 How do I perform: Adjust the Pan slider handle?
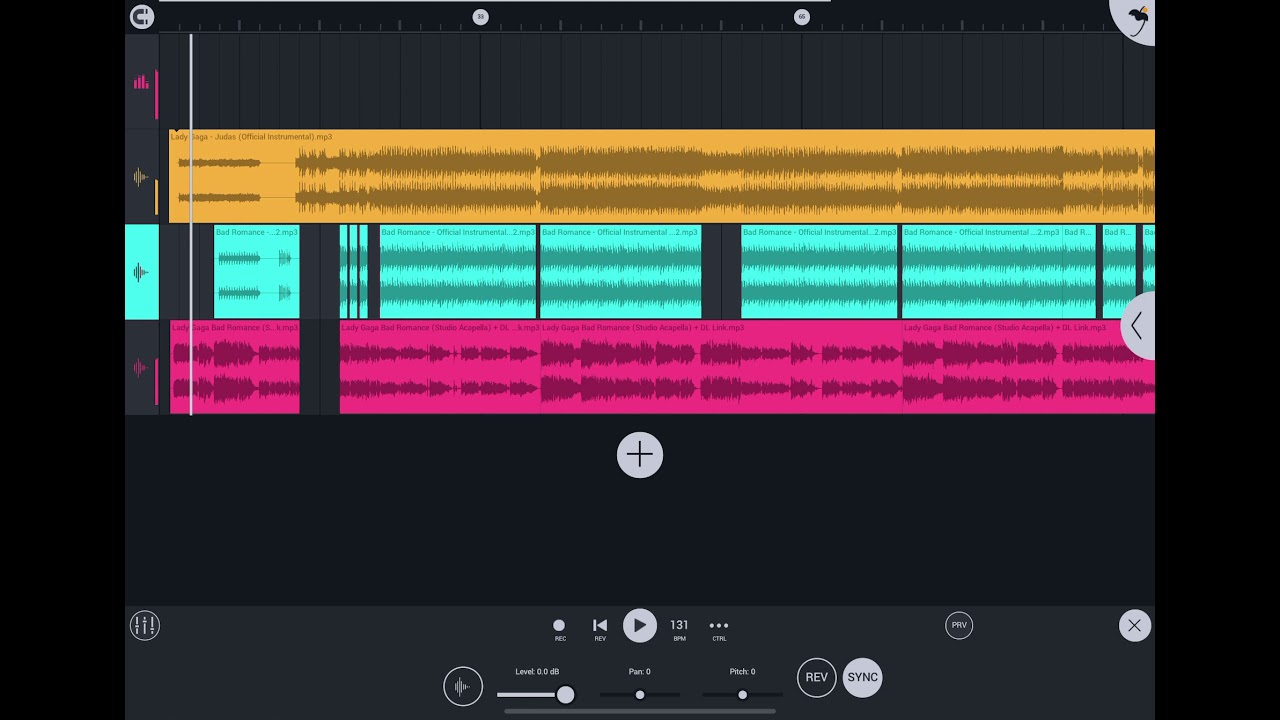click(x=640, y=695)
